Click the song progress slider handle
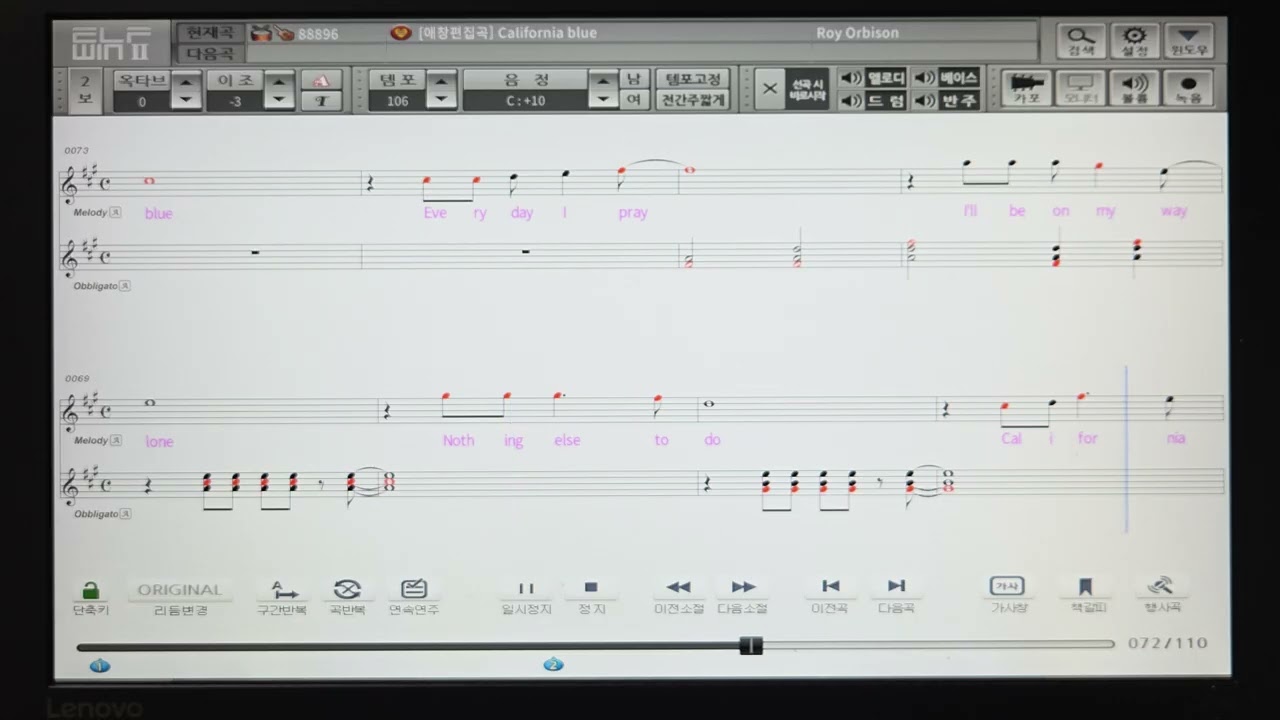 coord(751,645)
